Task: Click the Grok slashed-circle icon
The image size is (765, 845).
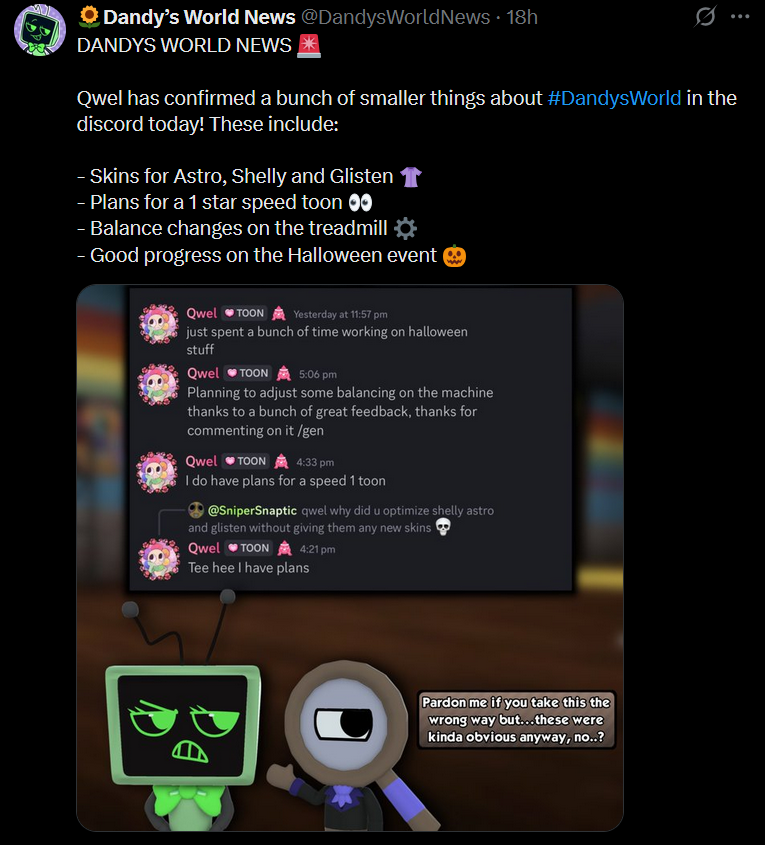Action: click(705, 16)
